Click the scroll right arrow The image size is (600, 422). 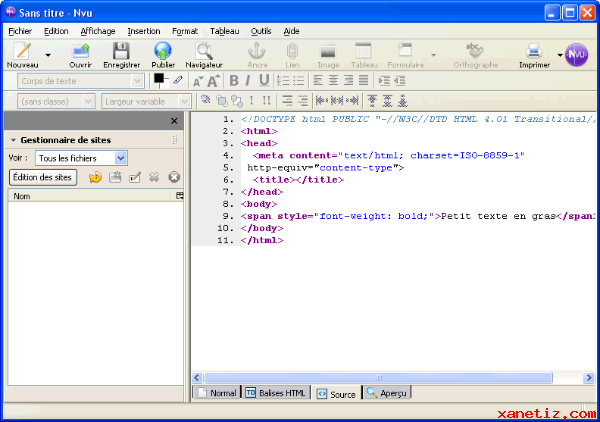[589, 378]
